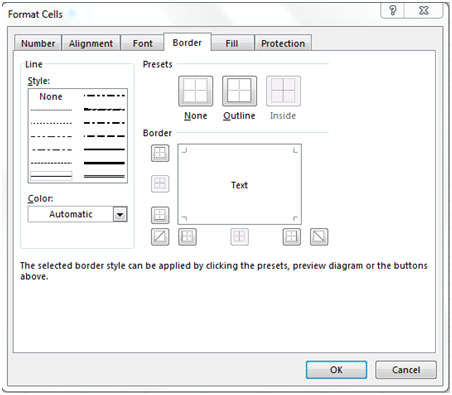Toggle diagonal up border button
This screenshot has width=452, height=395.
click(160, 237)
